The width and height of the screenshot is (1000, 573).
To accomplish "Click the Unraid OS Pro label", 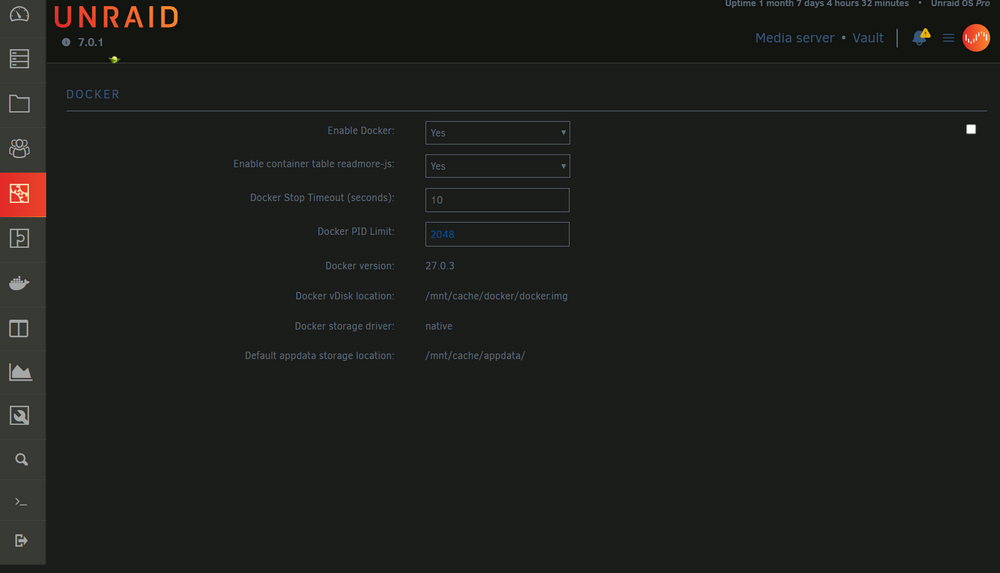I will point(960,4).
